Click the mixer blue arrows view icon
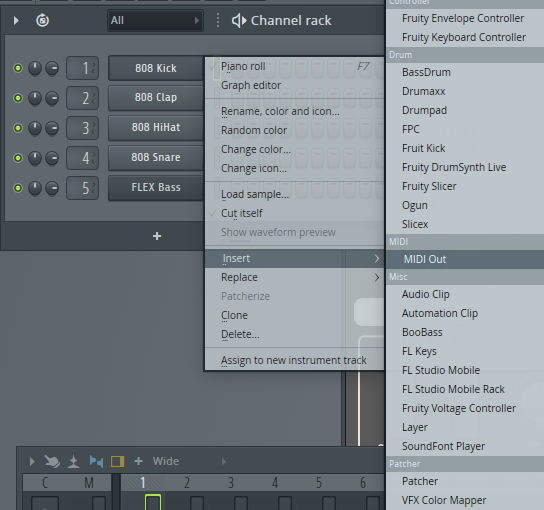Screen dimensions: 544x510 tap(96, 461)
